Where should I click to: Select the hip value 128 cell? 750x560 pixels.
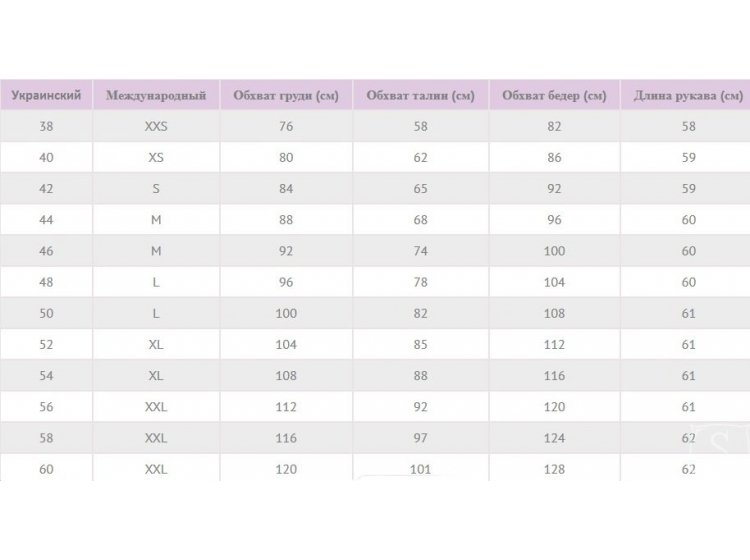pyautogui.click(x=554, y=469)
